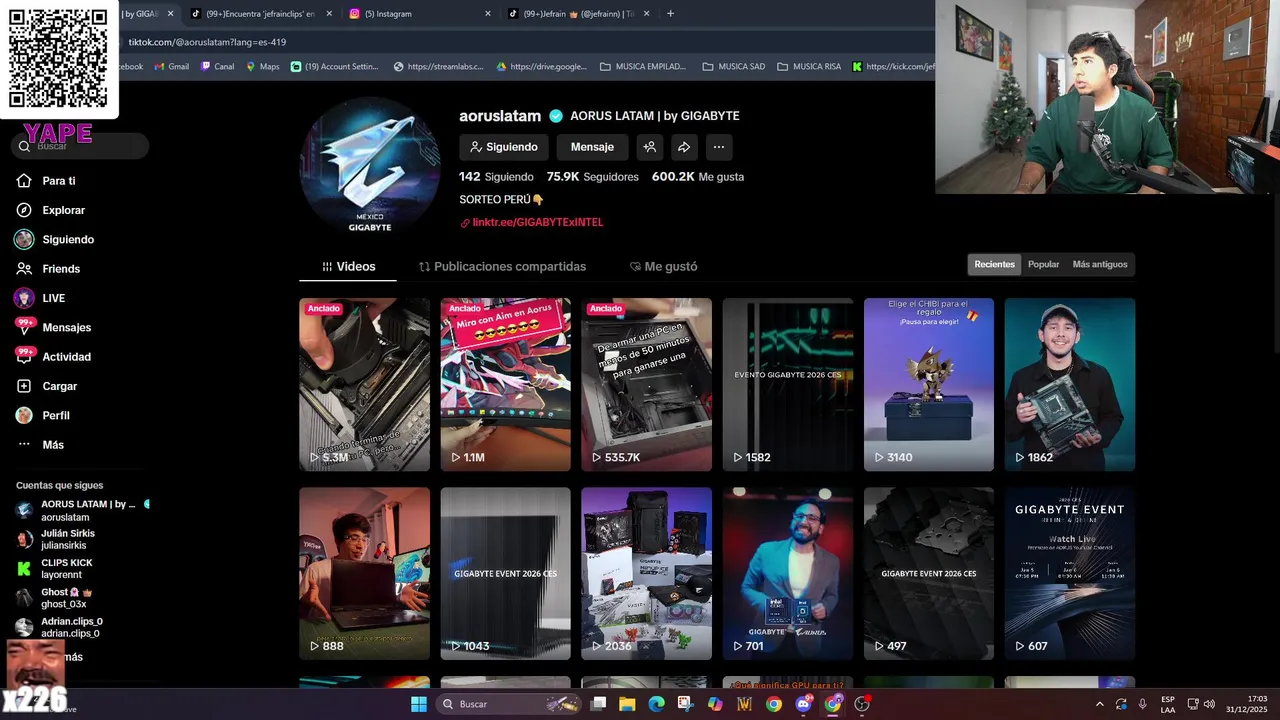Open Ghost ghost_03x account
1280x720 pixels.
(x=68, y=598)
